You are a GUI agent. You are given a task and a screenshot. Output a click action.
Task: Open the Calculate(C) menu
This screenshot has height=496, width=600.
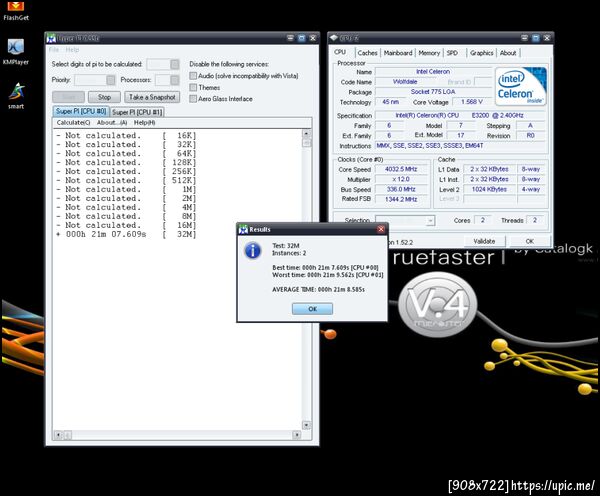click(x=73, y=122)
